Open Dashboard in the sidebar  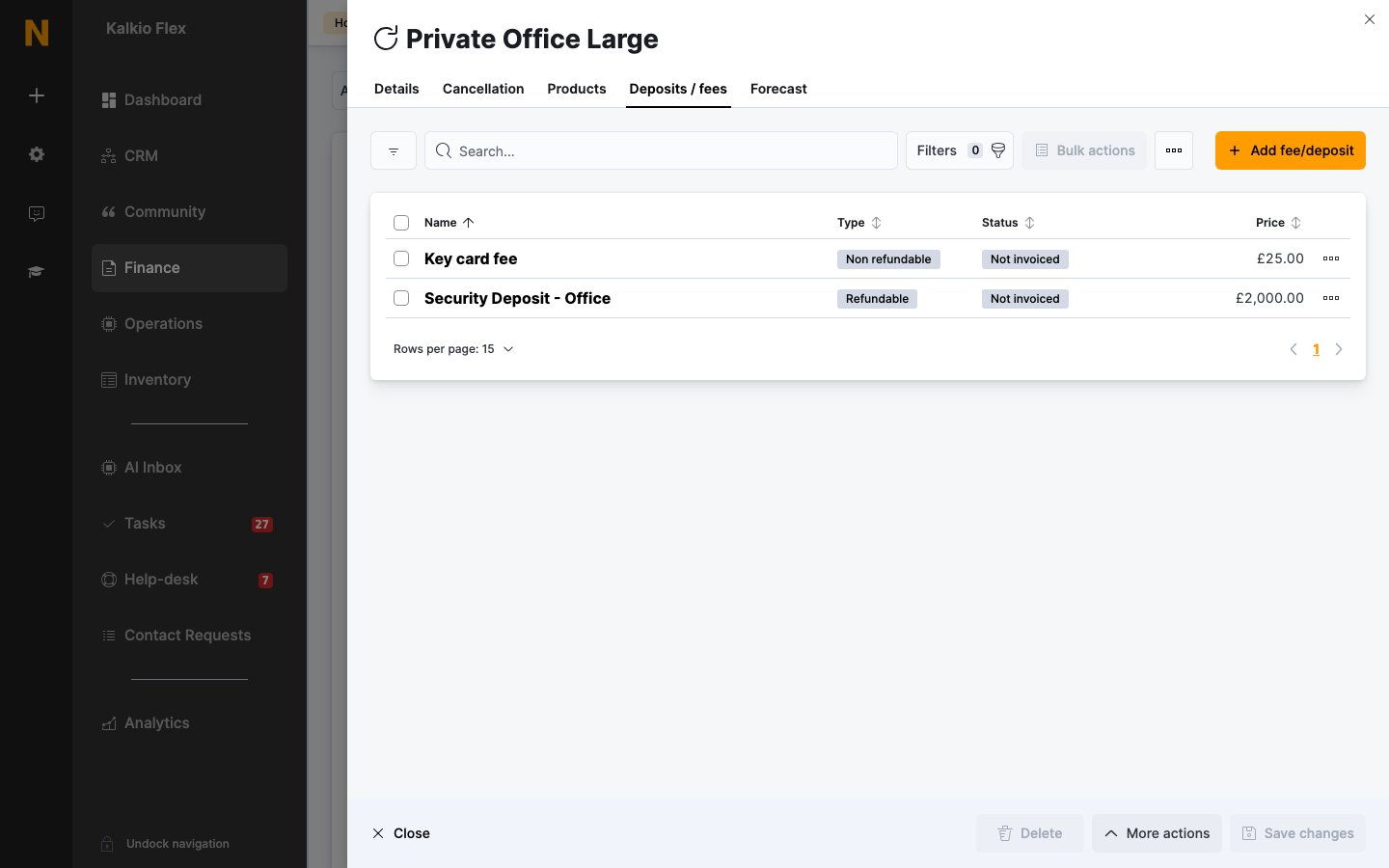pos(189,100)
